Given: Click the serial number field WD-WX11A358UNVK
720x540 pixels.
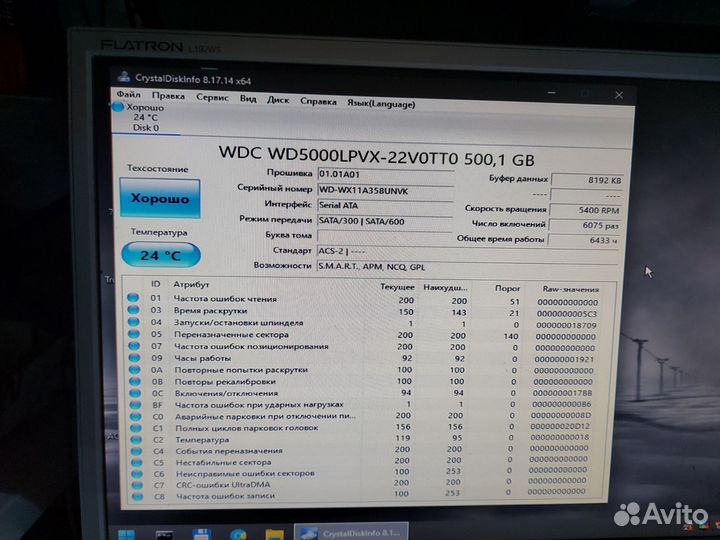Looking at the screenshot, I should click(x=386, y=190).
